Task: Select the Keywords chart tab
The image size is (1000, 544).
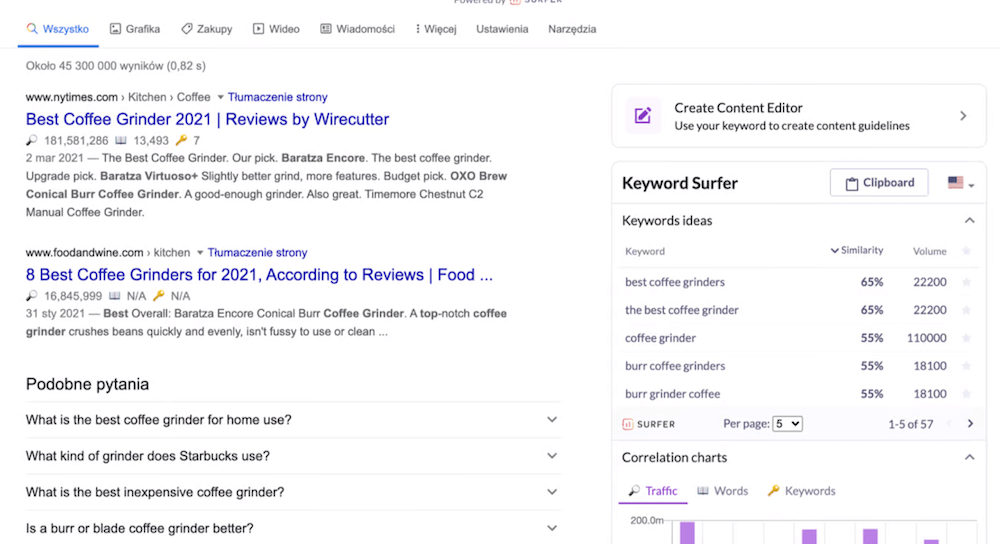Action: pos(802,491)
